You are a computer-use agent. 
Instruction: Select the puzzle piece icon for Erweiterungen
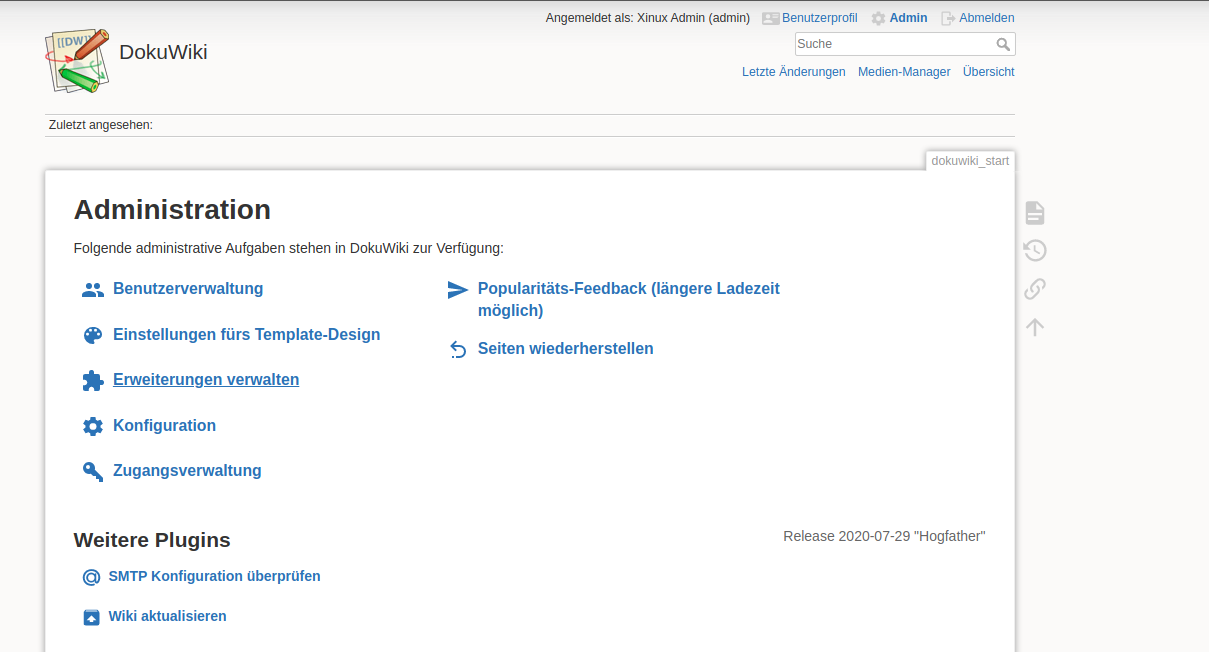point(92,380)
